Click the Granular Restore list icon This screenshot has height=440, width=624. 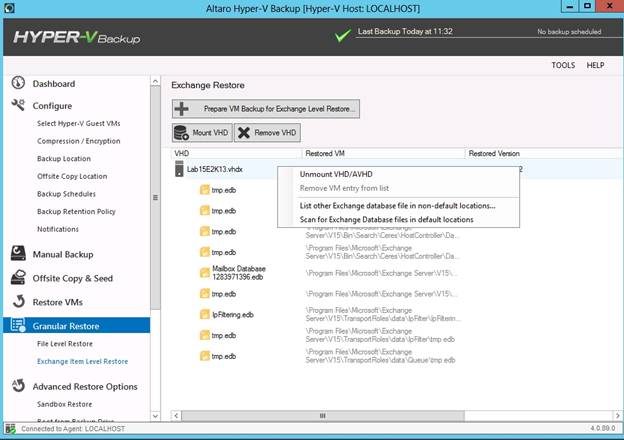[18, 325]
